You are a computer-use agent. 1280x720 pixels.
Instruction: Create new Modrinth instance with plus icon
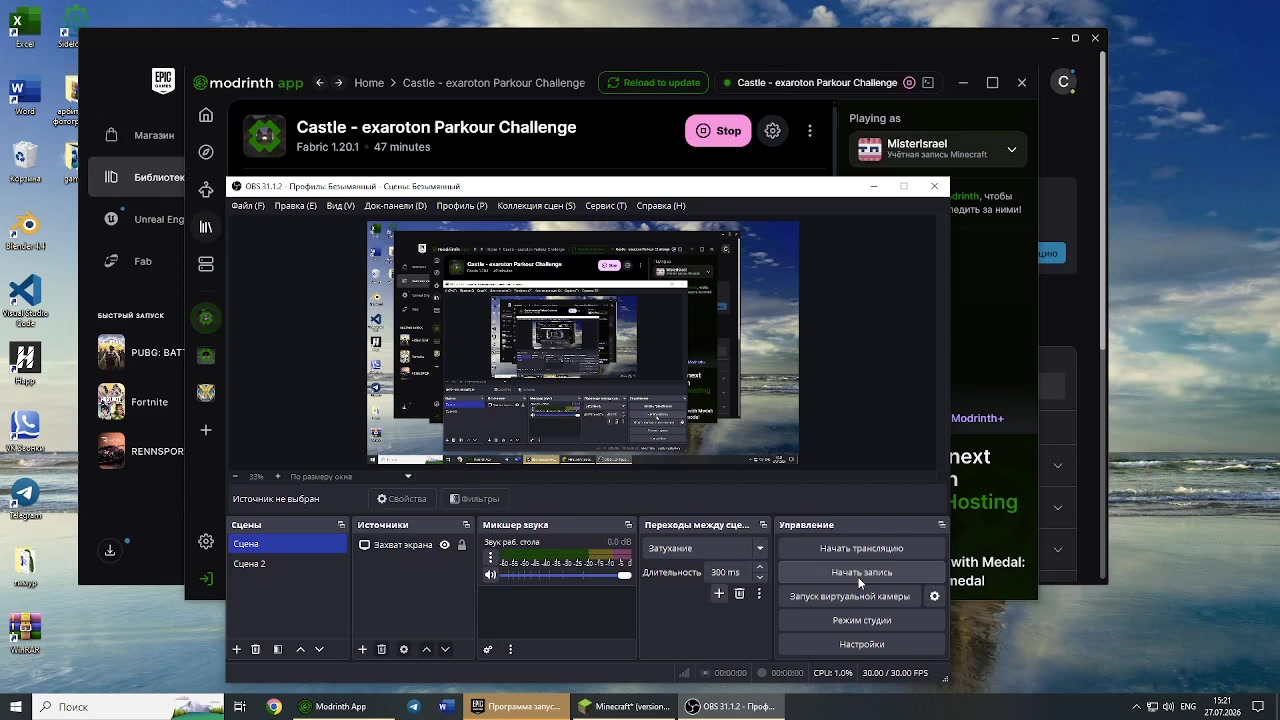(206, 430)
